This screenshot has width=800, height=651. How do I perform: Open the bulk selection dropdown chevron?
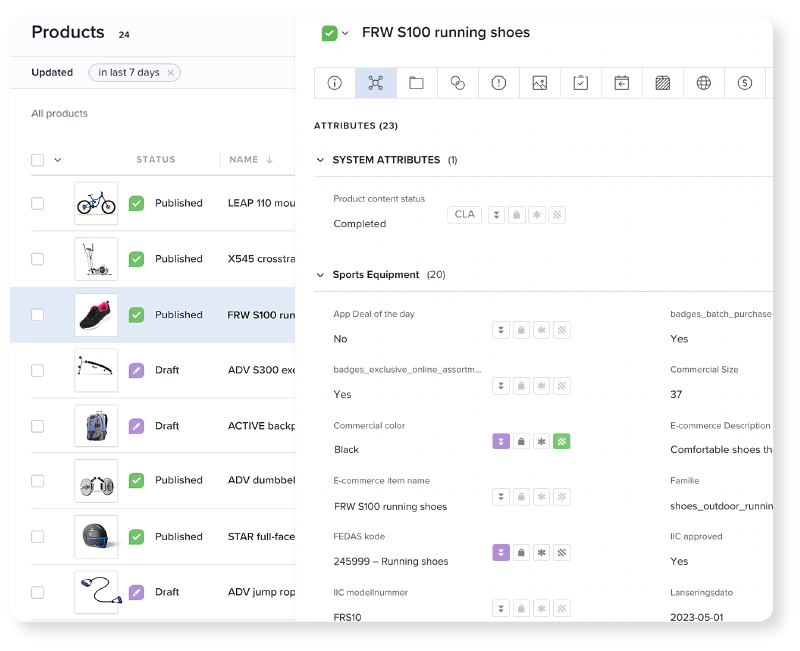(58, 160)
